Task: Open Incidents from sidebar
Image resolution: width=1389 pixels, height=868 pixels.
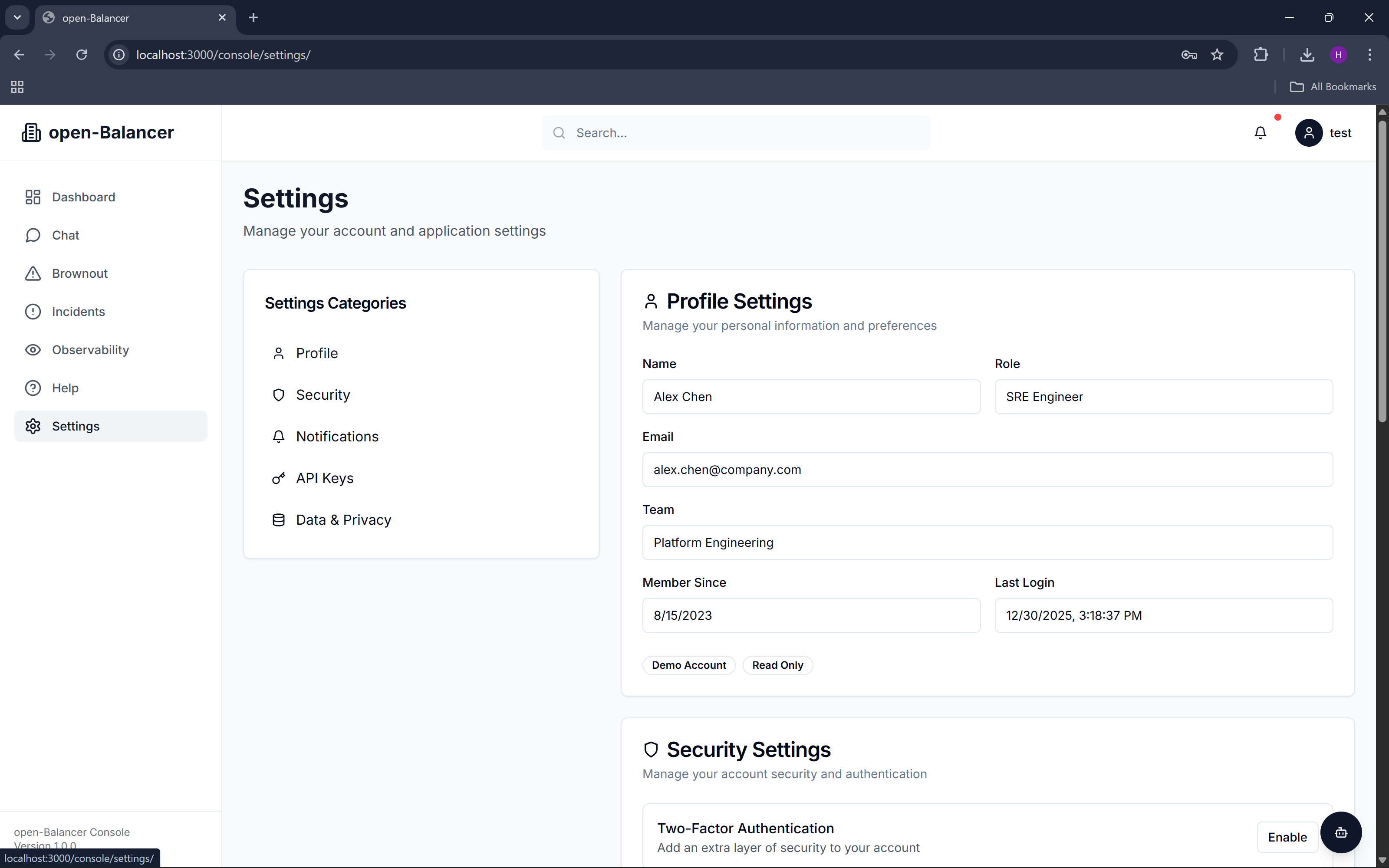Action: coord(78,312)
